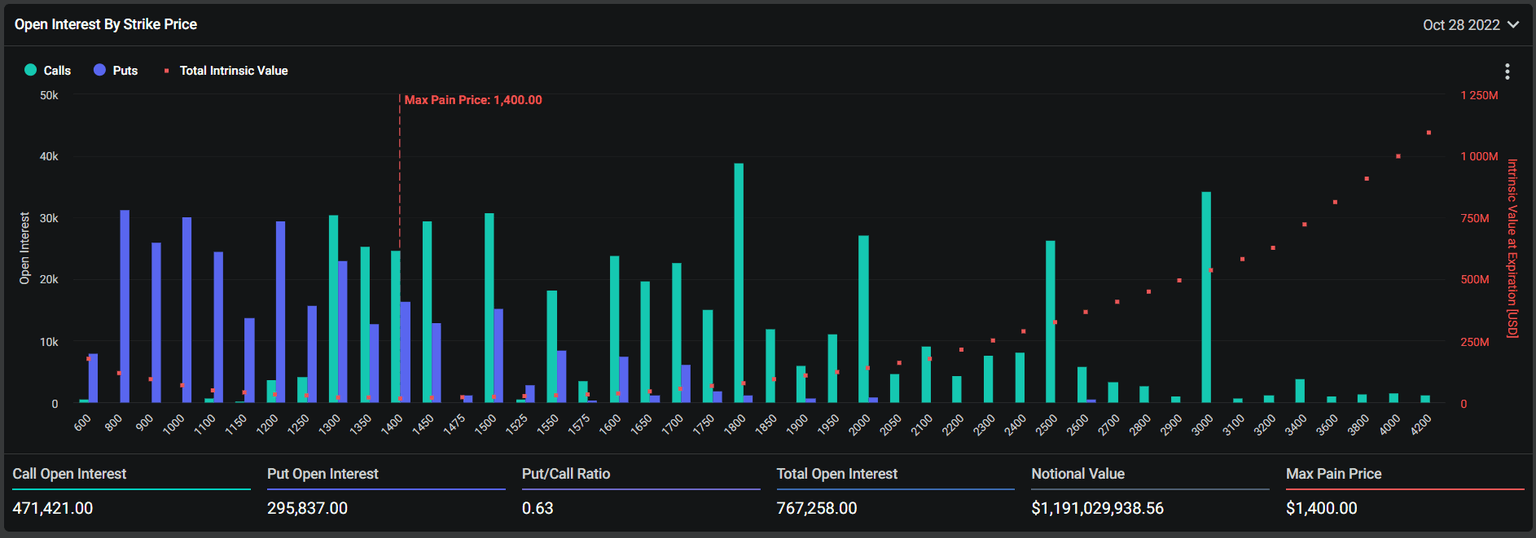The height and width of the screenshot is (538, 1536).
Task: Toggle the Puts legend series
Action: [x=125, y=71]
